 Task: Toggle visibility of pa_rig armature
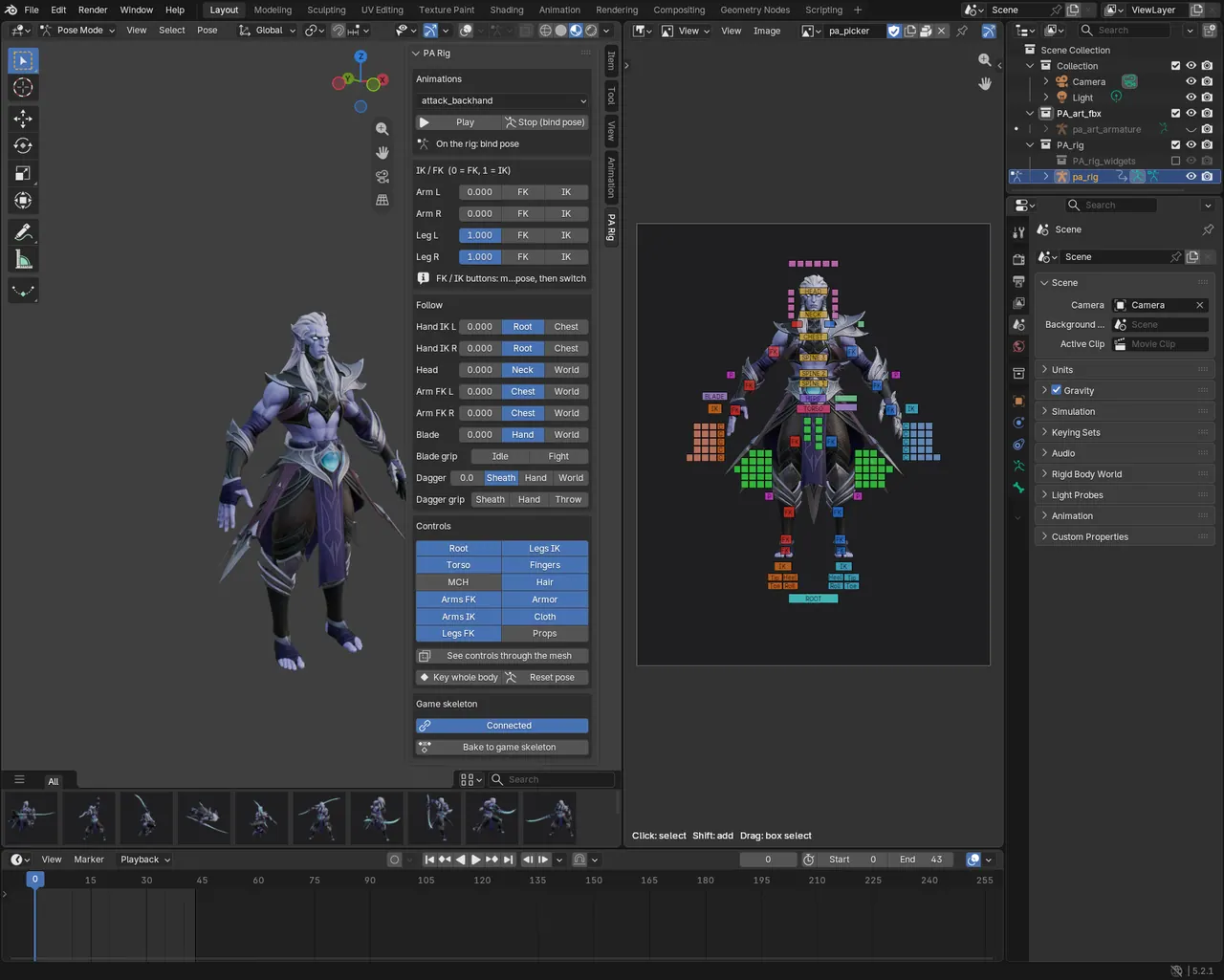click(x=1191, y=177)
